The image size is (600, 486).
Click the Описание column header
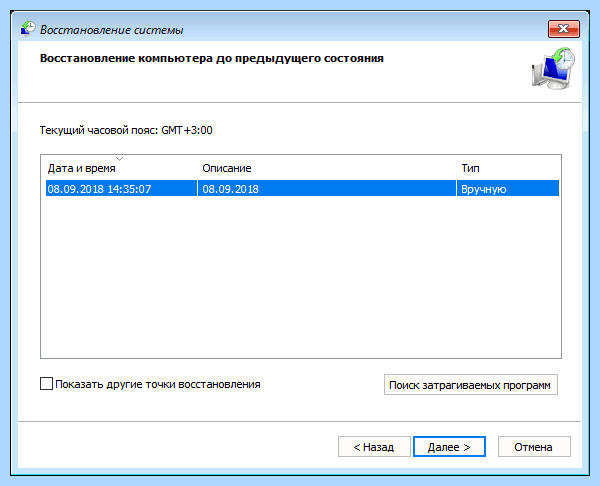click(227, 168)
